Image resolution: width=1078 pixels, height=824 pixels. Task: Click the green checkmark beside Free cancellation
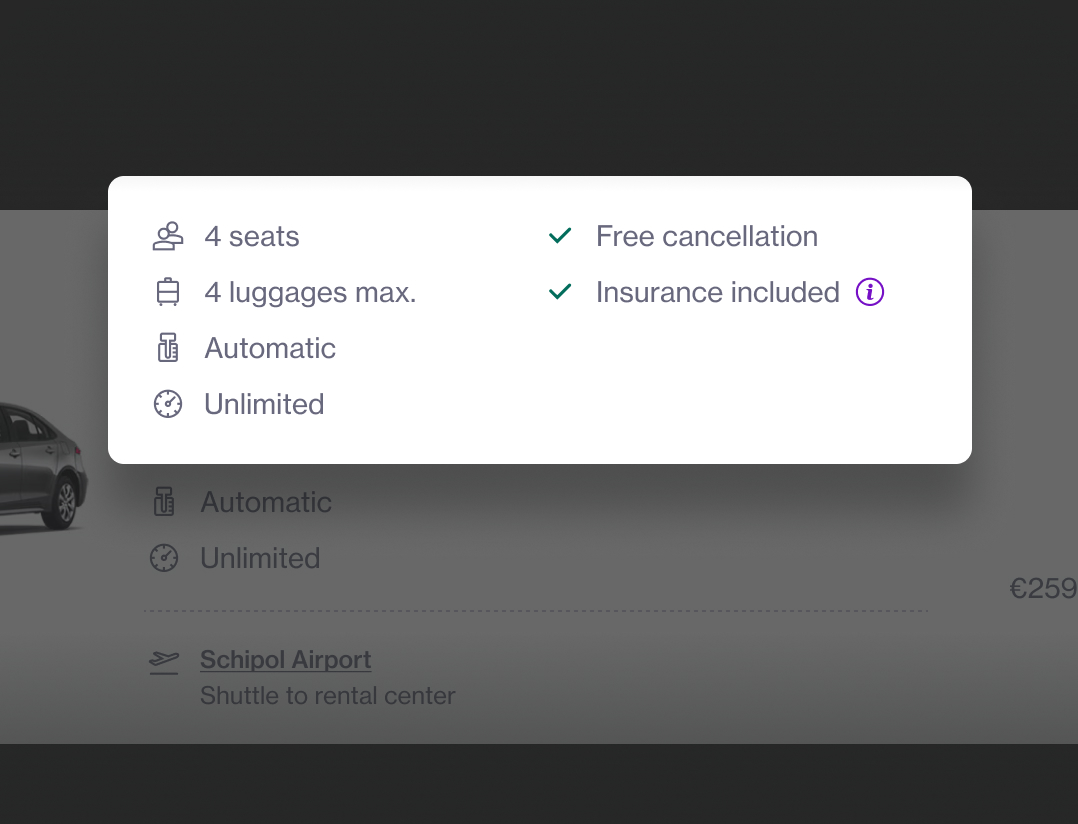tap(560, 236)
